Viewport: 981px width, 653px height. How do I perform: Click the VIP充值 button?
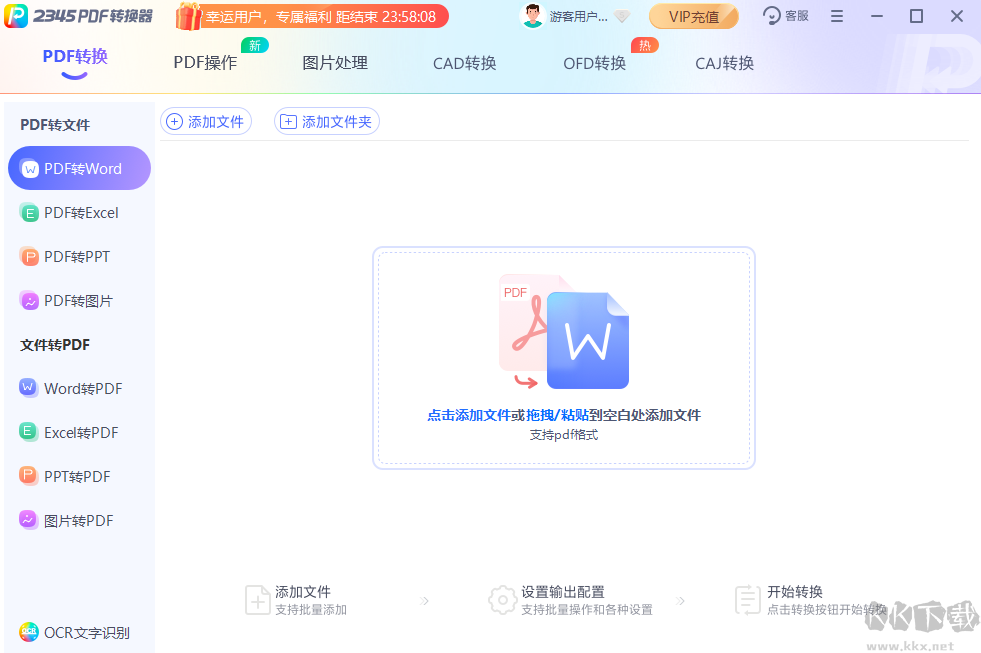693,16
